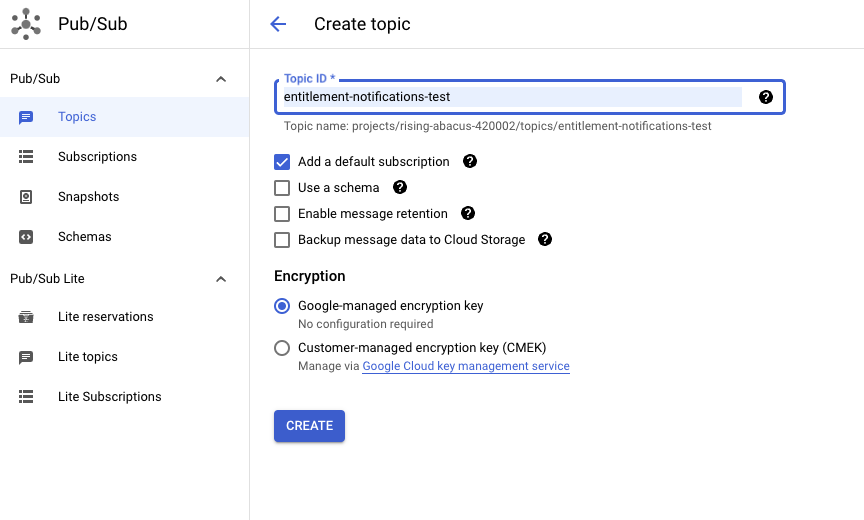Collapse the Pub/Sub sidebar section
This screenshot has width=864, height=520.
221,79
